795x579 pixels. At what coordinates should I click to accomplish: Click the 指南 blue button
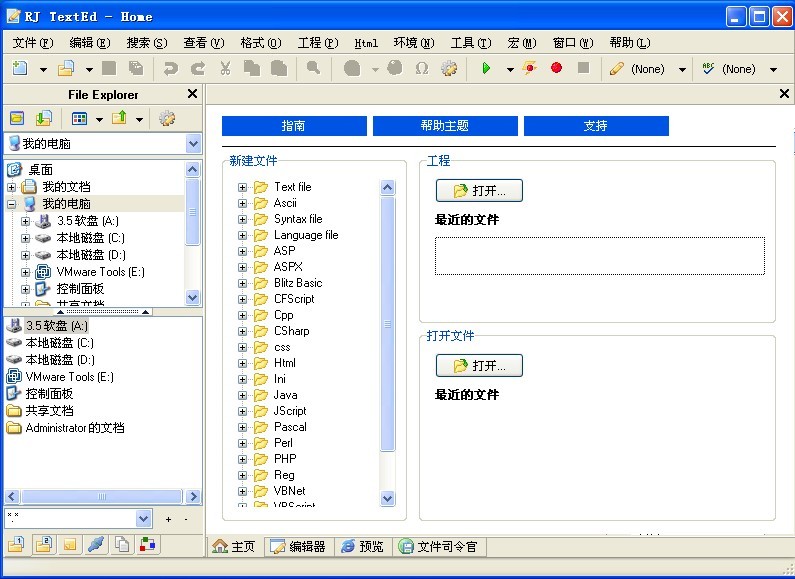(293, 126)
